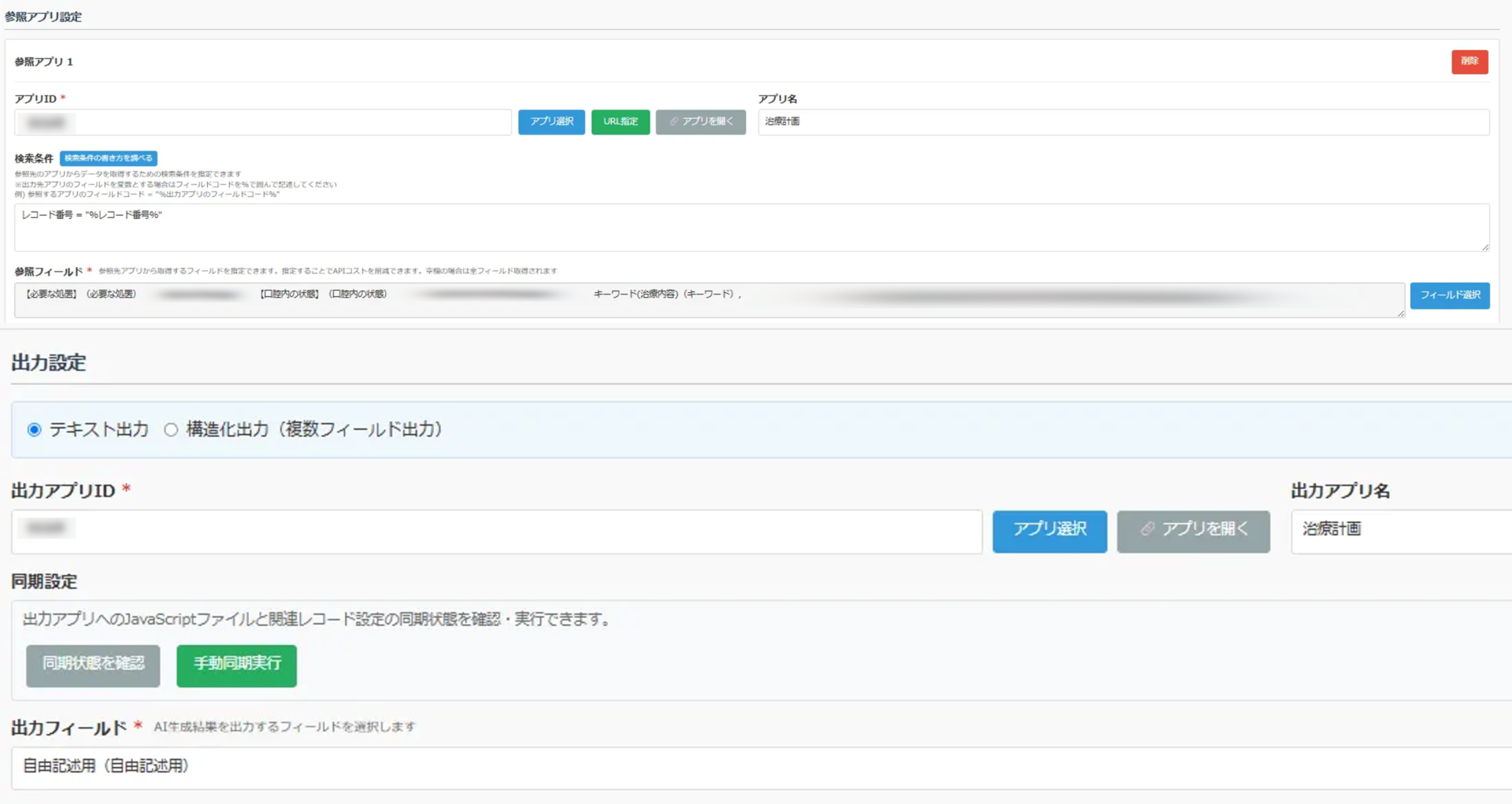This screenshot has height=804, width=1512.
Task: Click the アプリ選択 button next to アプリID
Action: click(x=551, y=122)
